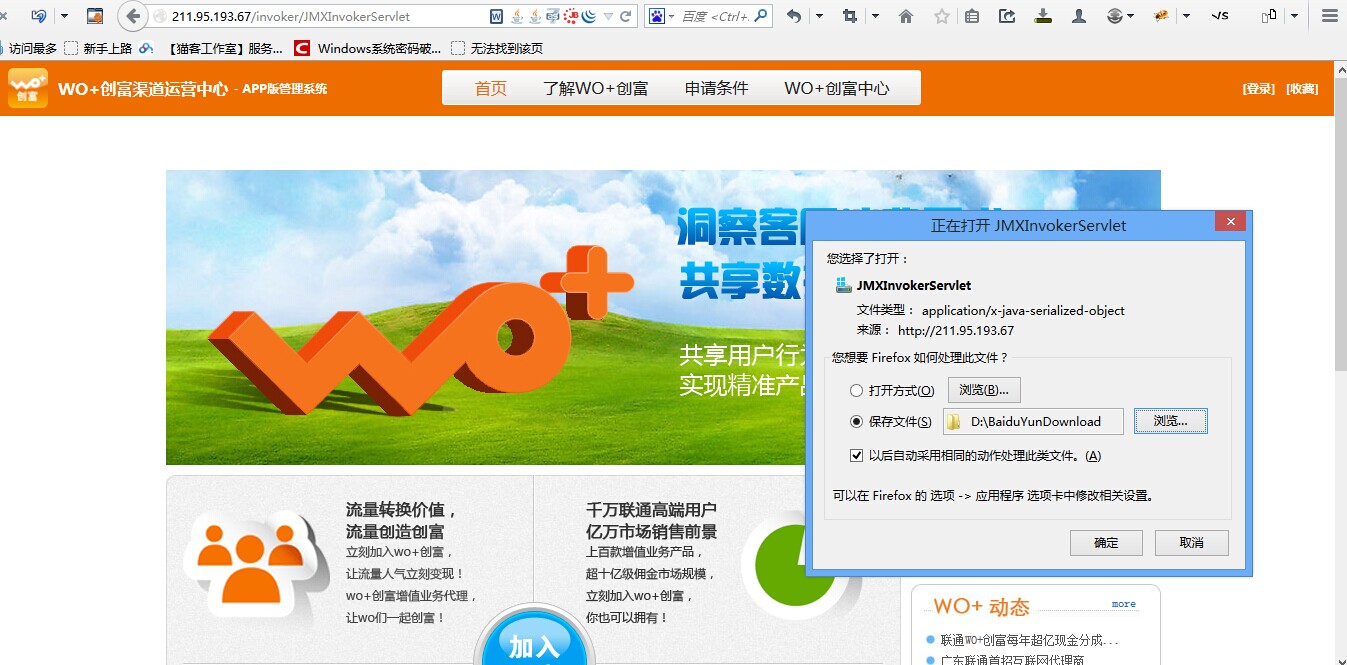This screenshot has width=1347, height=665.
Task: Close the JMXInvokerServlet download dialog
Action: point(1231,222)
